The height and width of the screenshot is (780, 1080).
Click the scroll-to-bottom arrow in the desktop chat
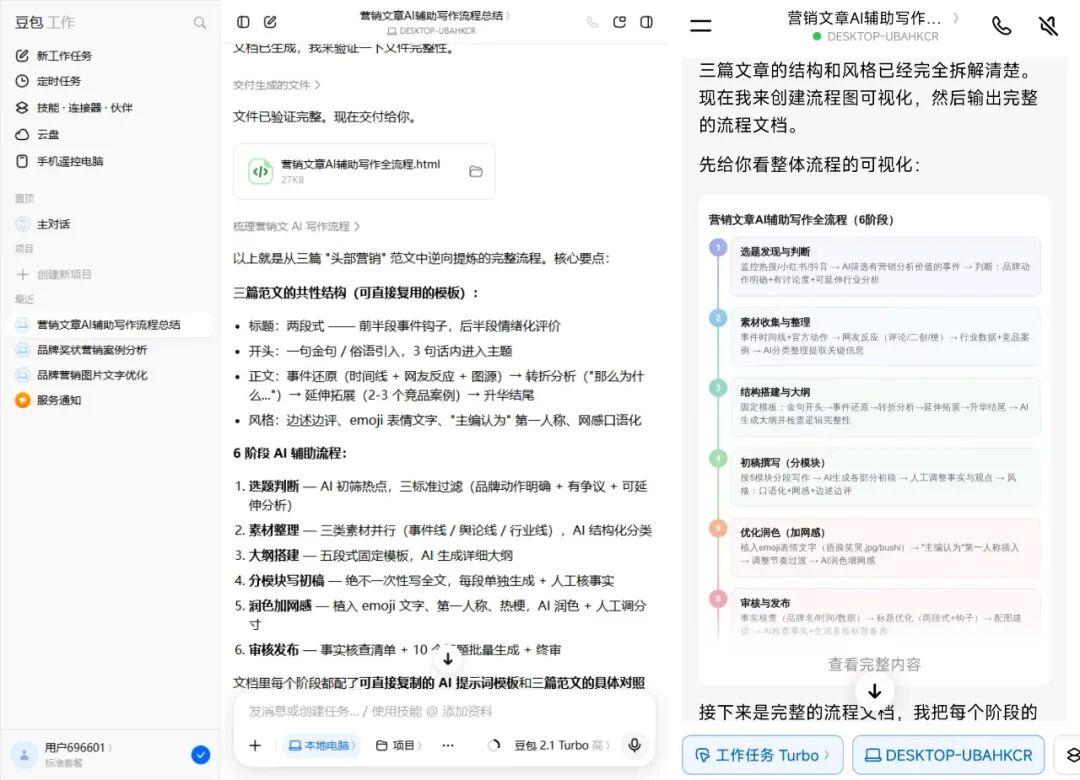(448, 659)
